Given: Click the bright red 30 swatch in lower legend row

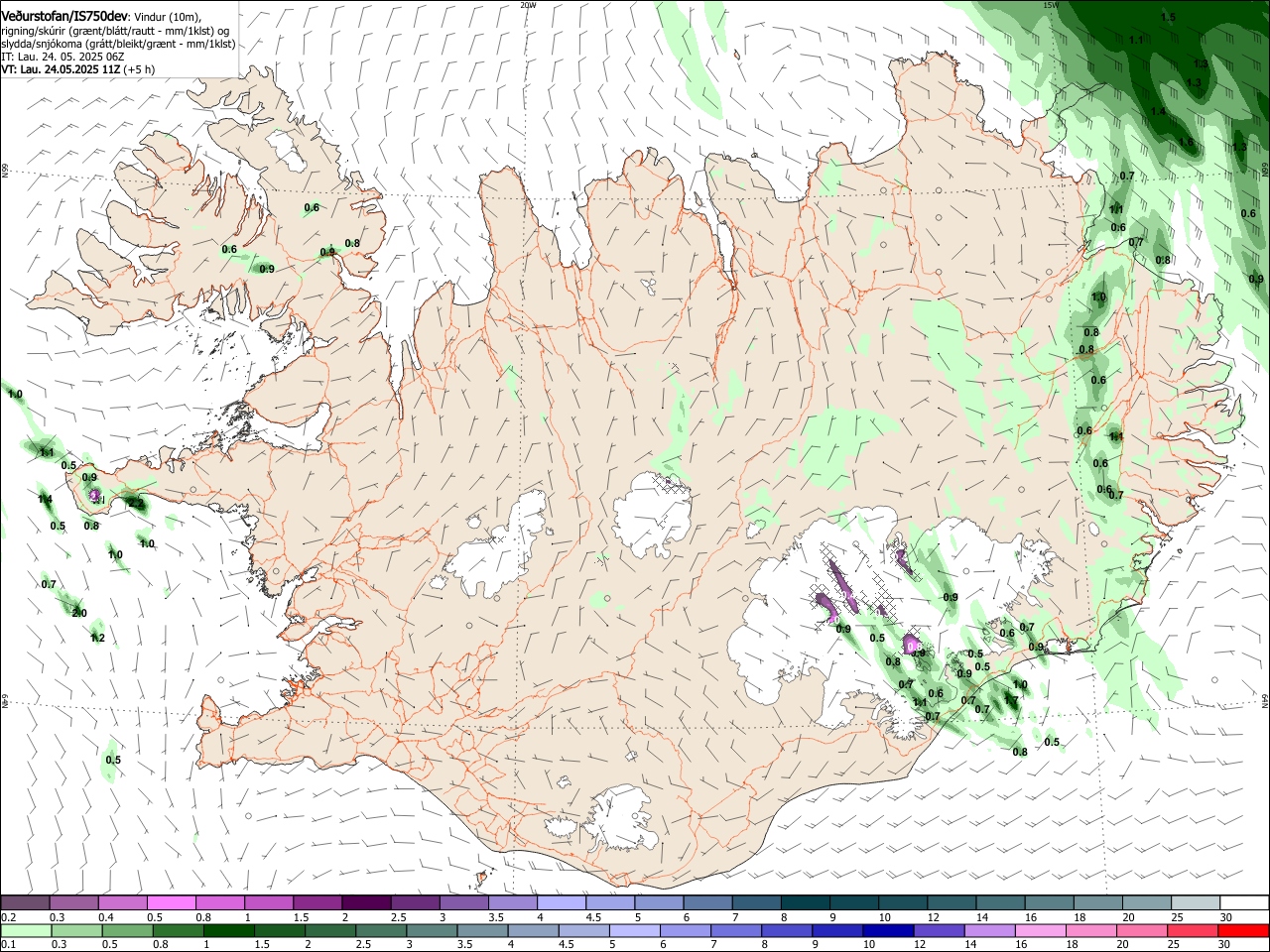Looking at the screenshot, I should pos(1243,931).
